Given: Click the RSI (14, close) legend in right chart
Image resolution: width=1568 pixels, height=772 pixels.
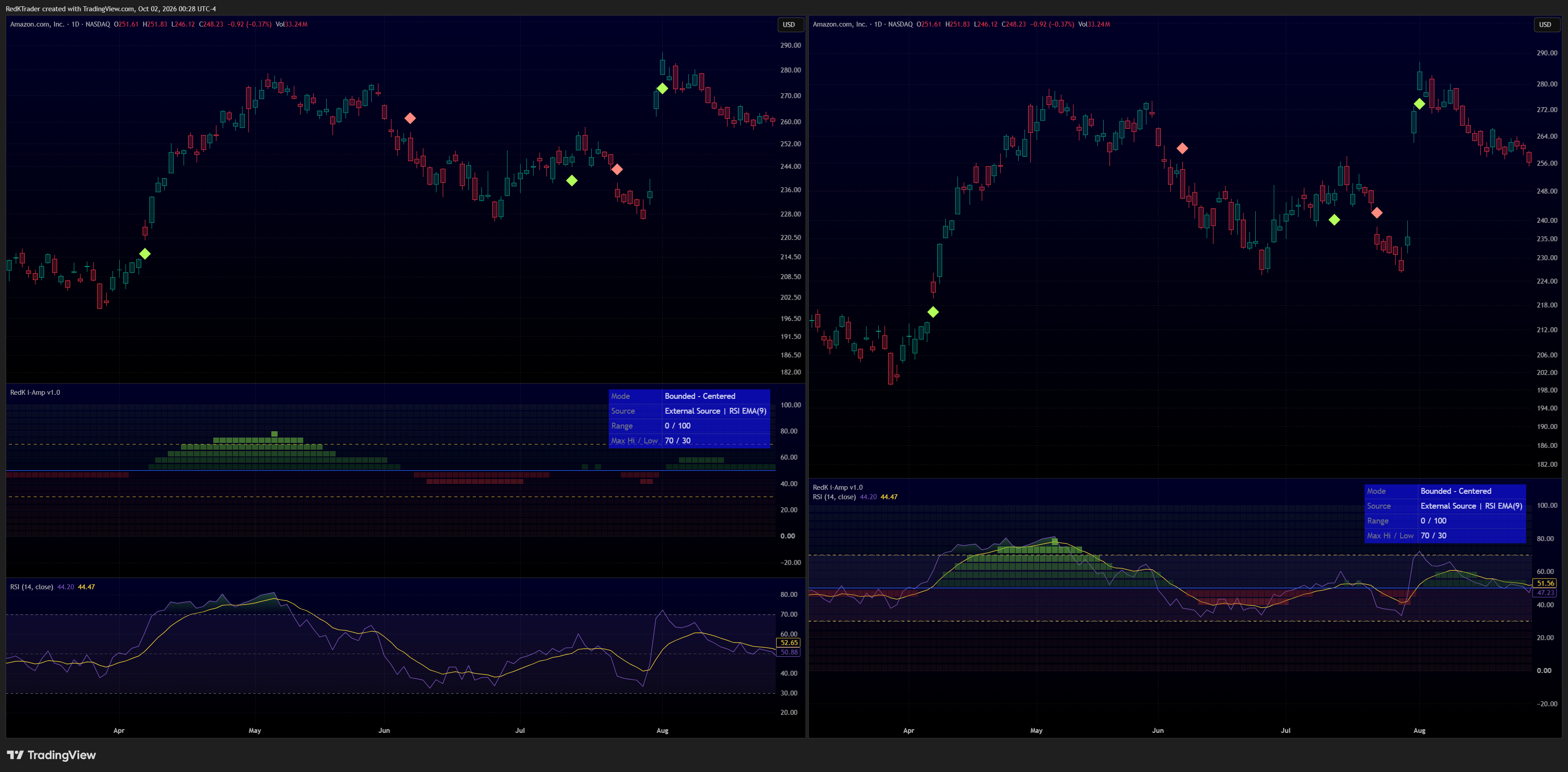Looking at the screenshot, I should 834,497.
